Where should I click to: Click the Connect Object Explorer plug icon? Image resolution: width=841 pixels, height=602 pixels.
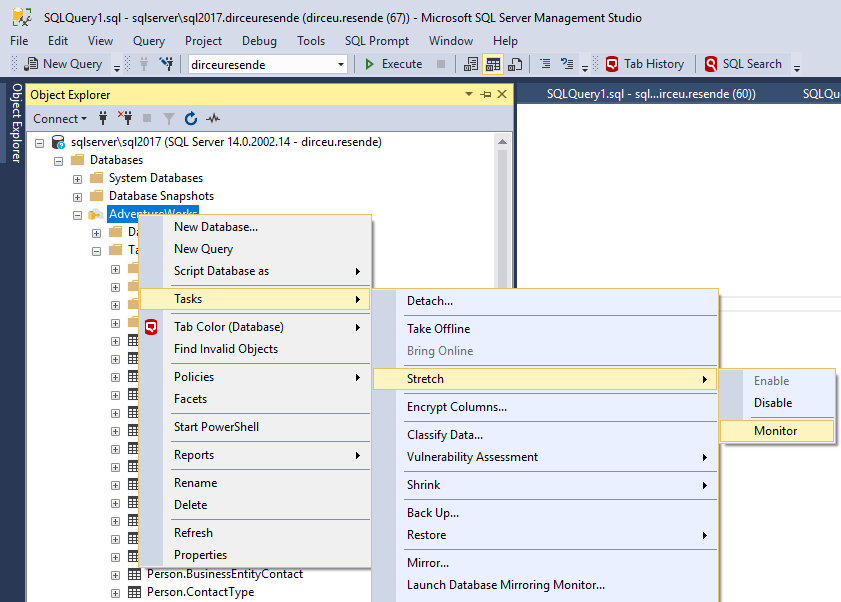tap(103, 118)
